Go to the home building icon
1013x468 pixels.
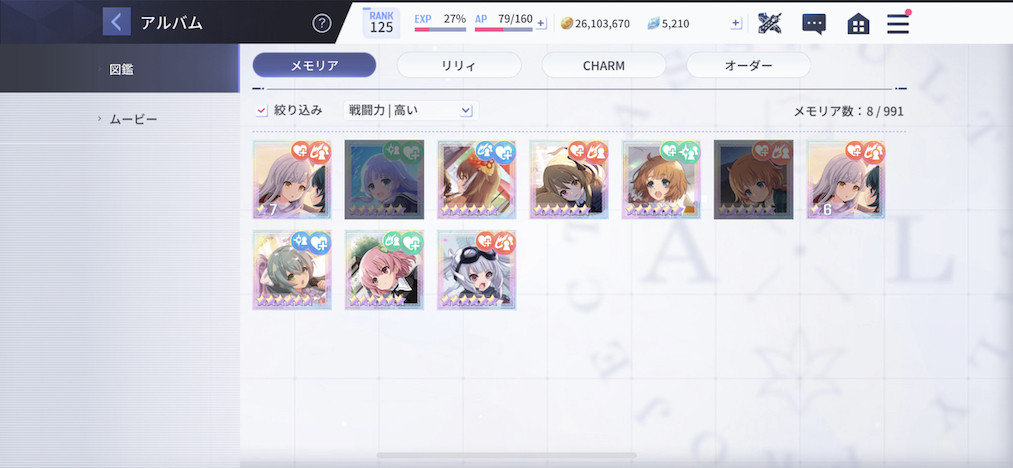coord(858,24)
